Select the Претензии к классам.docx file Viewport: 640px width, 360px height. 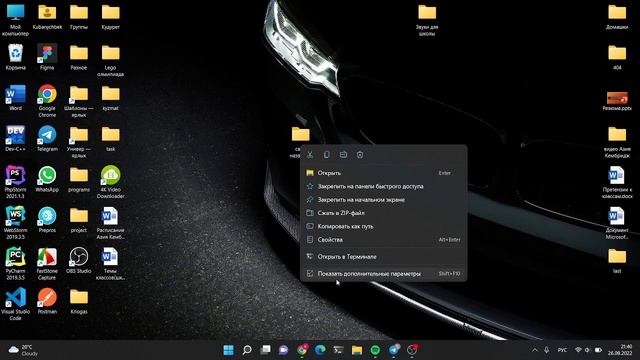coord(617,182)
